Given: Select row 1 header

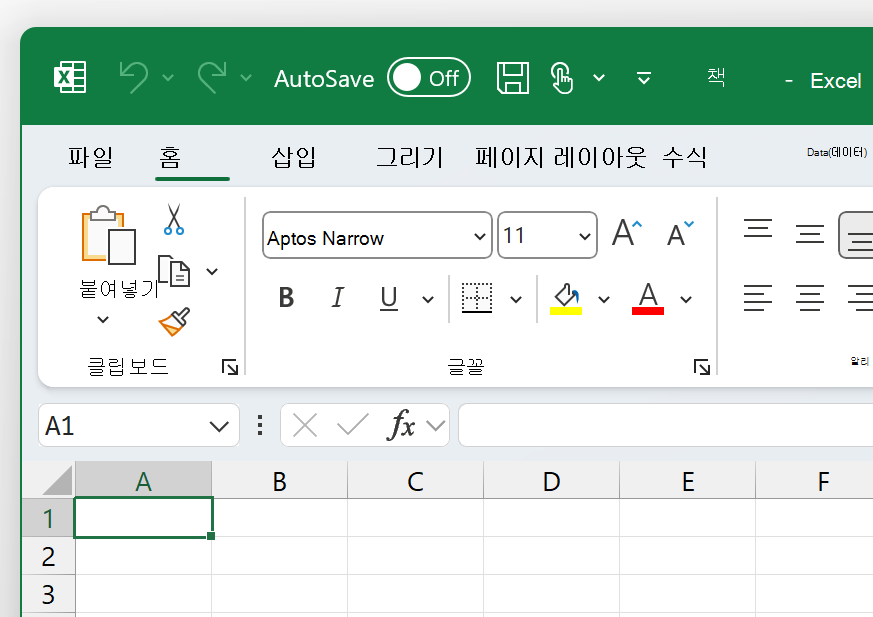Looking at the screenshot, I should (x=48, y=518).
